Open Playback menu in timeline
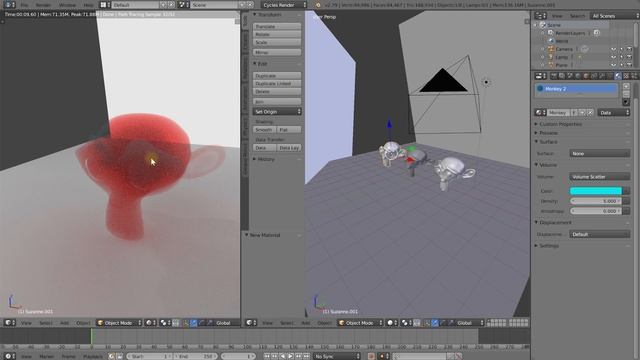Screen dimensions: 640x360 (93, 356)
